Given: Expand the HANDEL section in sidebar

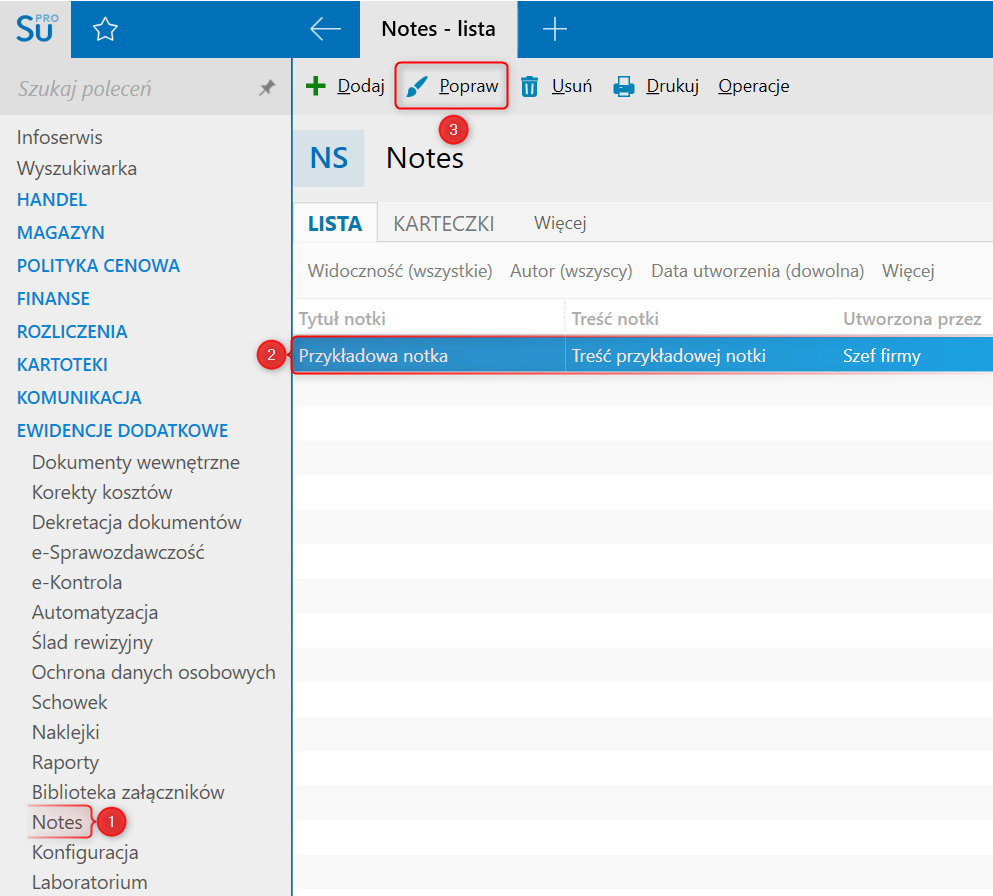Looking at the screenshot, I should point(52,200).
